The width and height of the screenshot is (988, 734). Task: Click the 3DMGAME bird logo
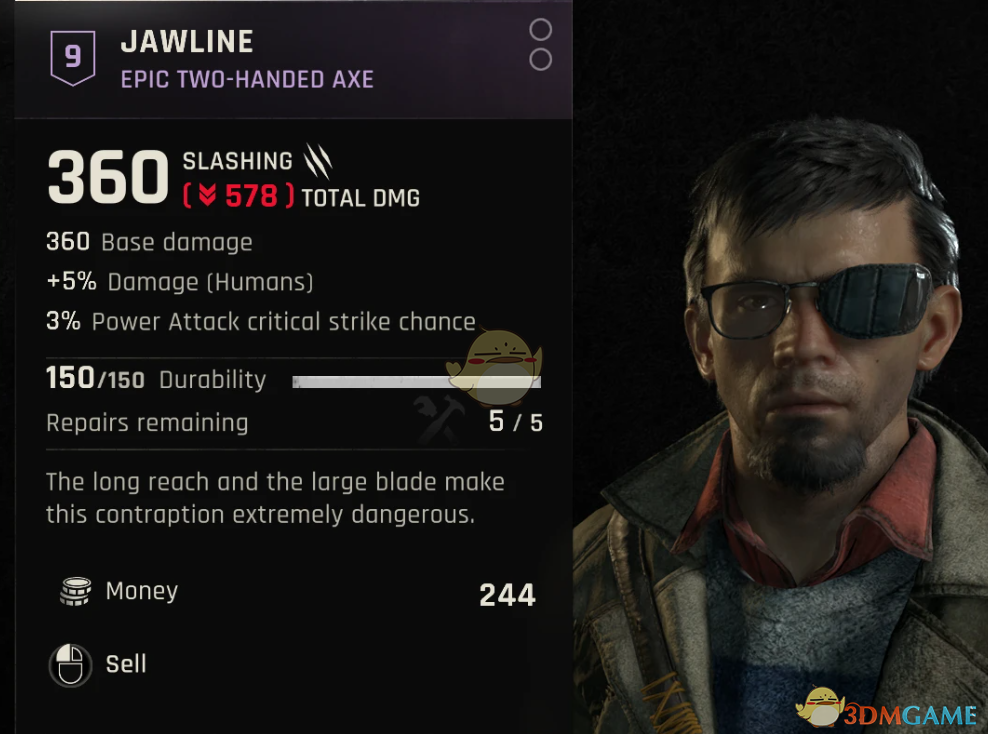pos(820,706)
